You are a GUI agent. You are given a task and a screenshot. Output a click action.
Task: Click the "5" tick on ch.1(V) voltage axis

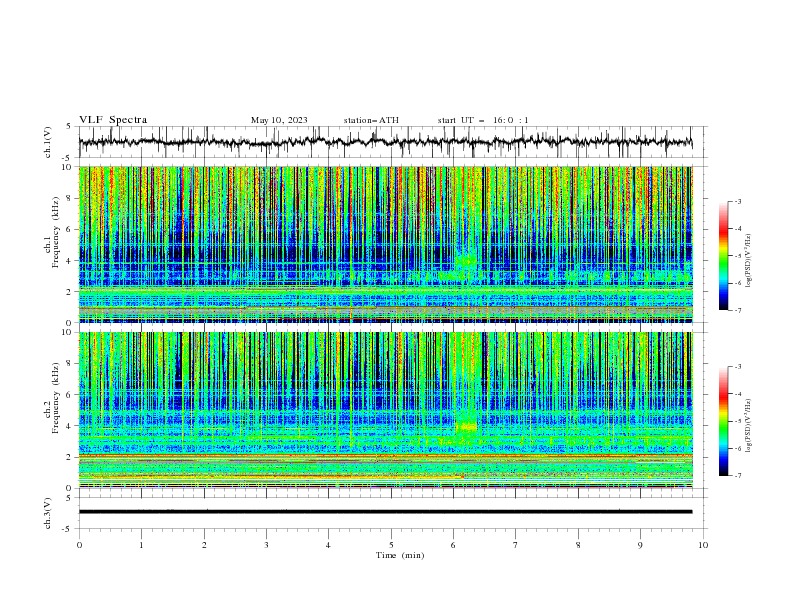(x=69, y=127)
